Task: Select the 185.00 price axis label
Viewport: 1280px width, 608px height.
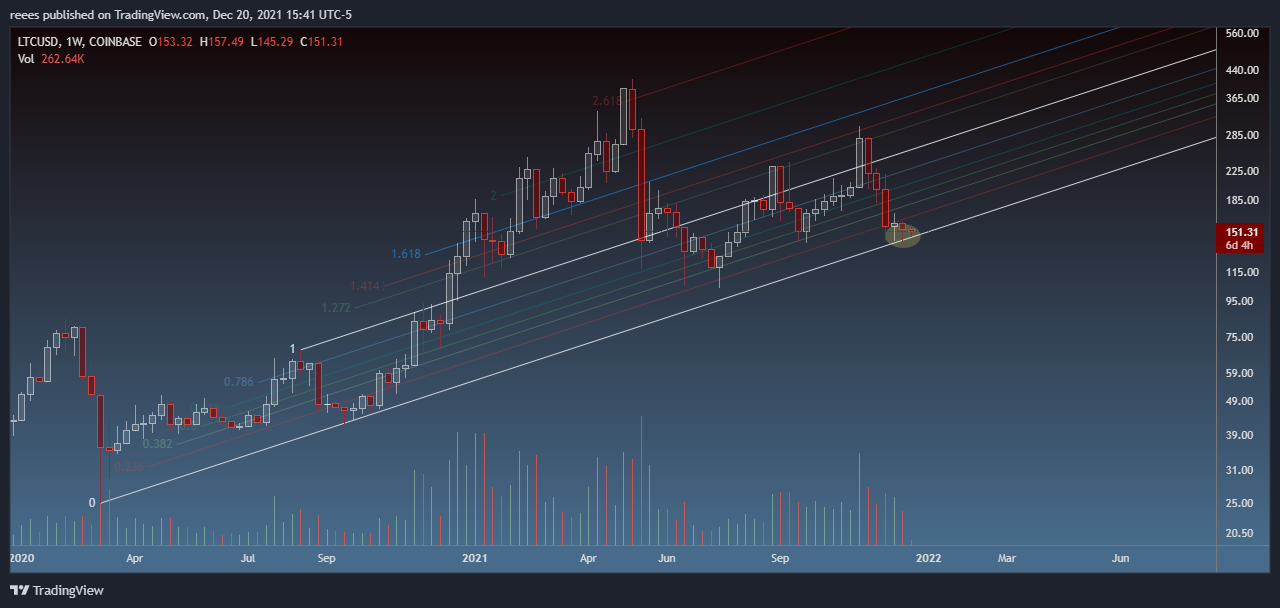Action: tap(1241, 201)
